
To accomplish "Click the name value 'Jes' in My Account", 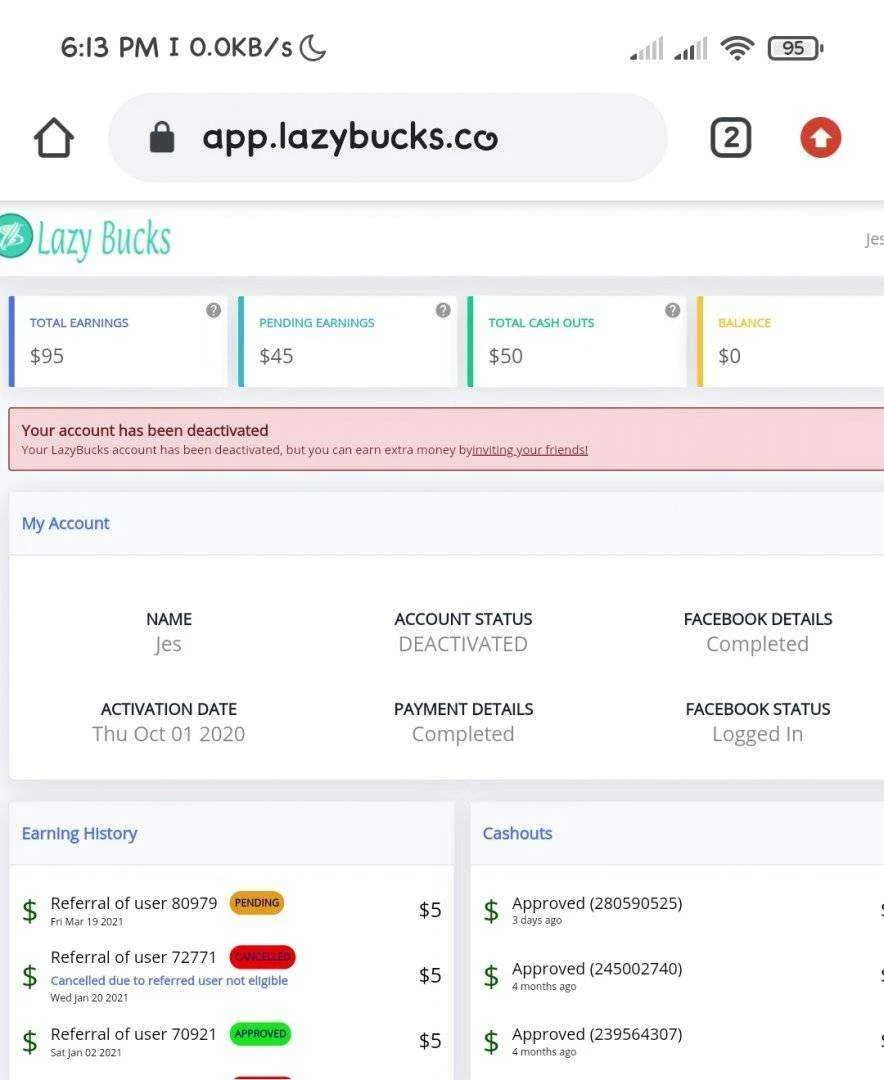I will point(168,644).
